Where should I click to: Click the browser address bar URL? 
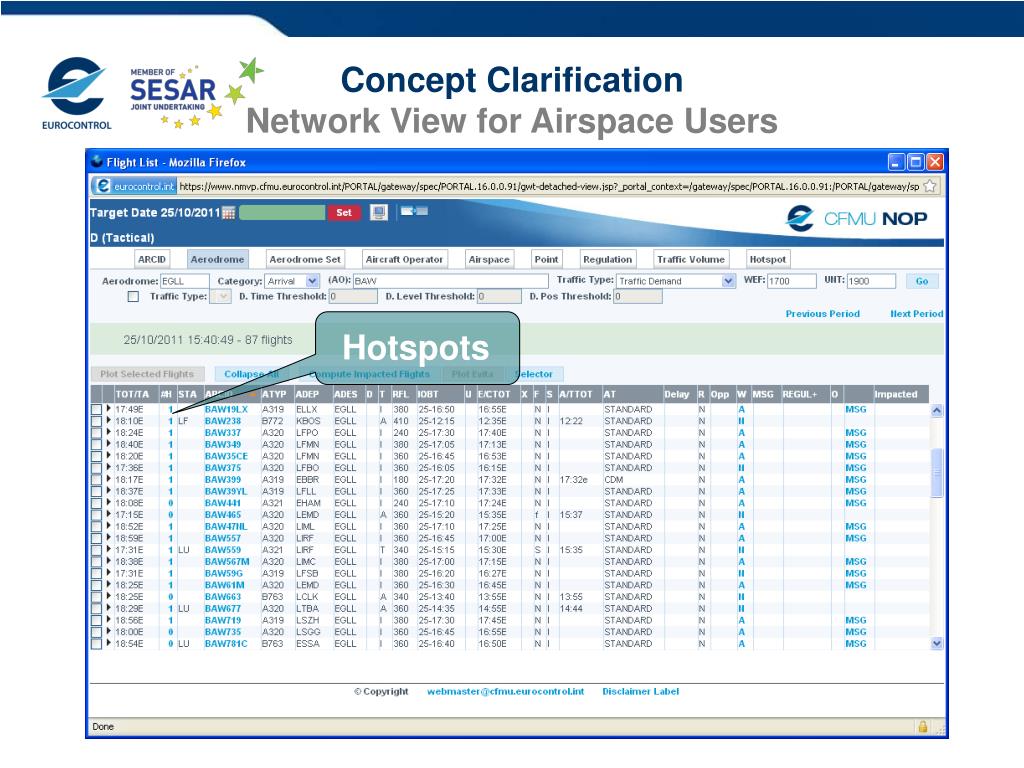[x=549, y=187]
